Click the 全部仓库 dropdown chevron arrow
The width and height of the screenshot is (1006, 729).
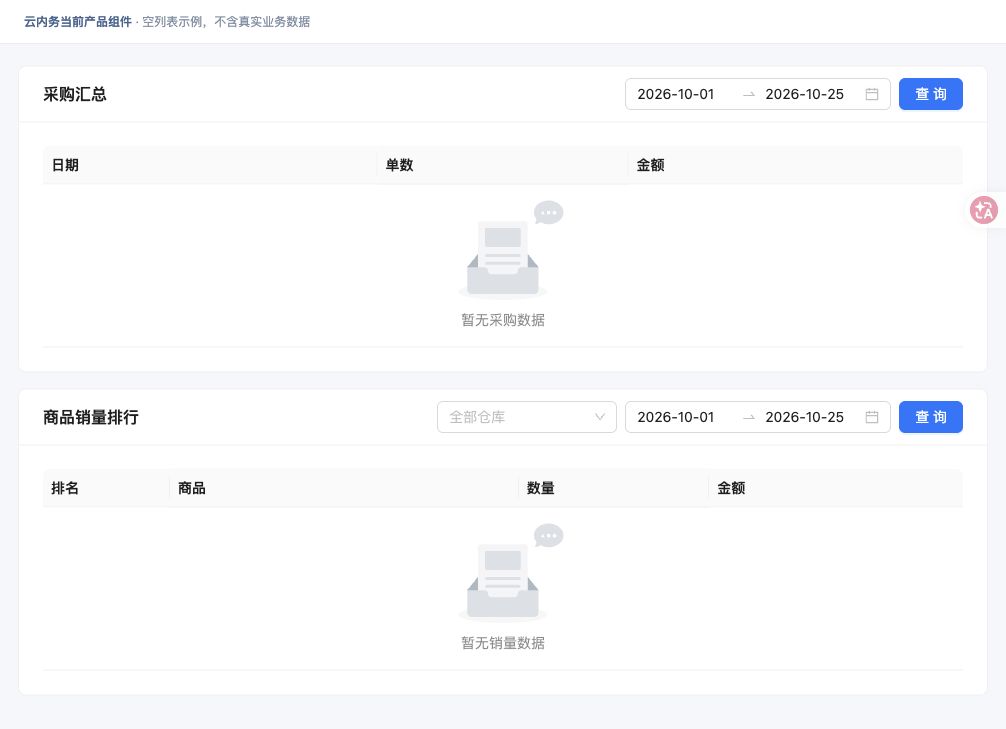tap(600, 417)
